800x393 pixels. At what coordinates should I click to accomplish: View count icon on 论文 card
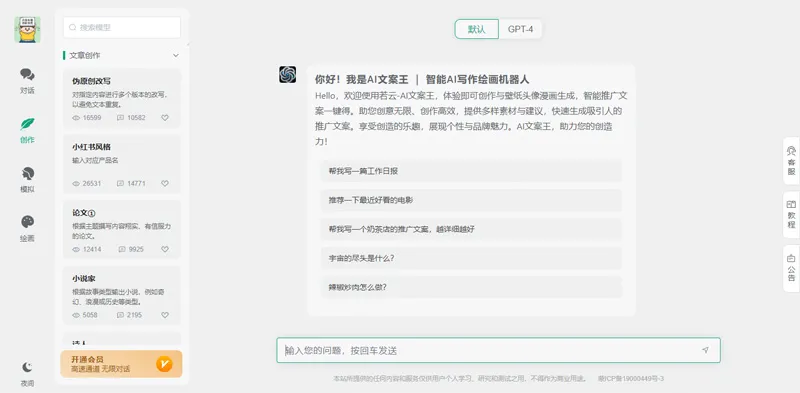[x=76, y=250]
